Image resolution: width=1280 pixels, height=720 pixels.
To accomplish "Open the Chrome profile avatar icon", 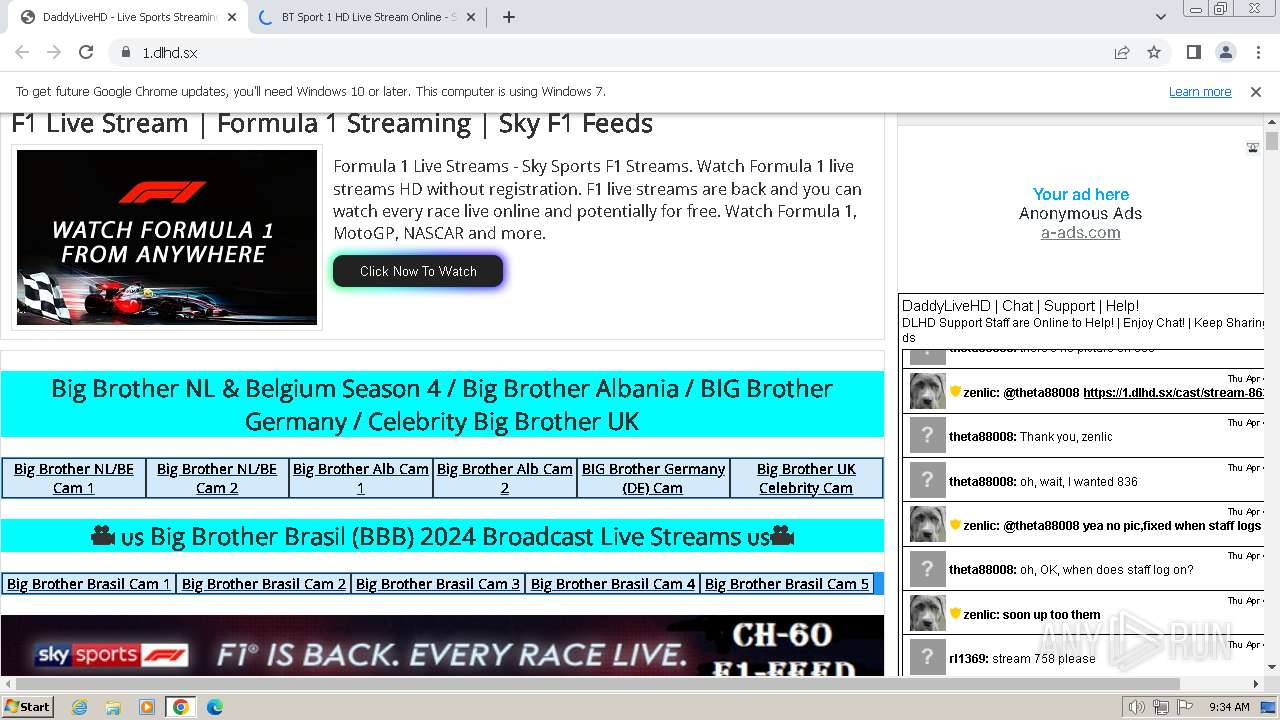I will [x=1225, y=52].
